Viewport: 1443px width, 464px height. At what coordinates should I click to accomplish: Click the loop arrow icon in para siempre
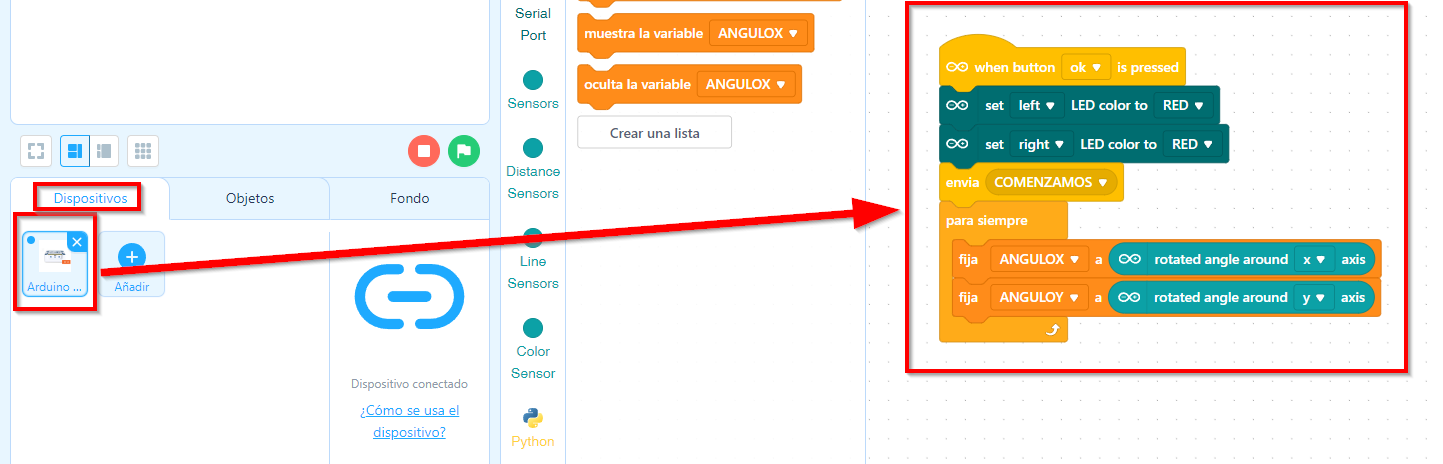pyautogui.click(x=1051, y=329)
